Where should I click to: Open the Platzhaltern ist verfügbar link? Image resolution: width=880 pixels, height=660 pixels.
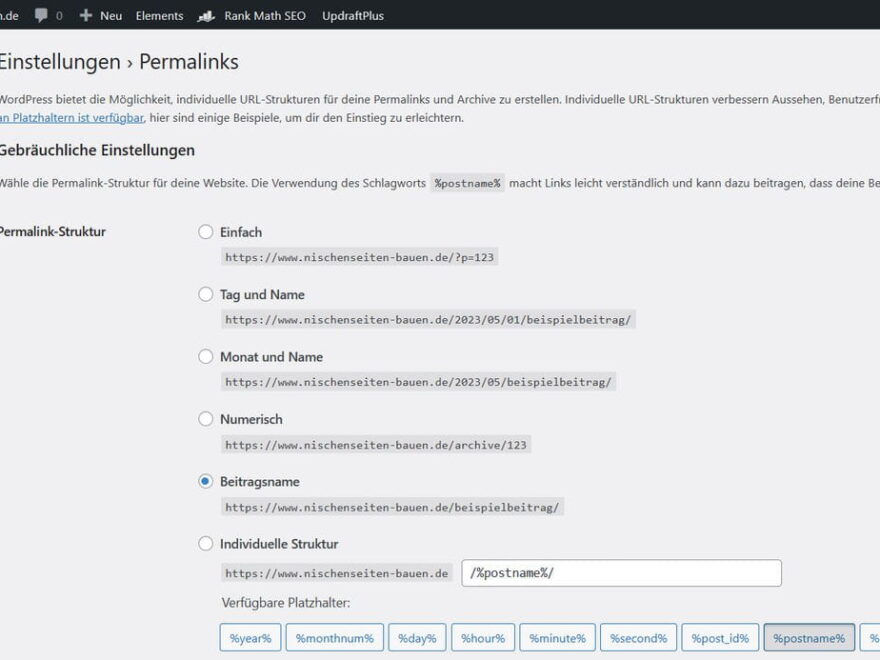point(72,118)
